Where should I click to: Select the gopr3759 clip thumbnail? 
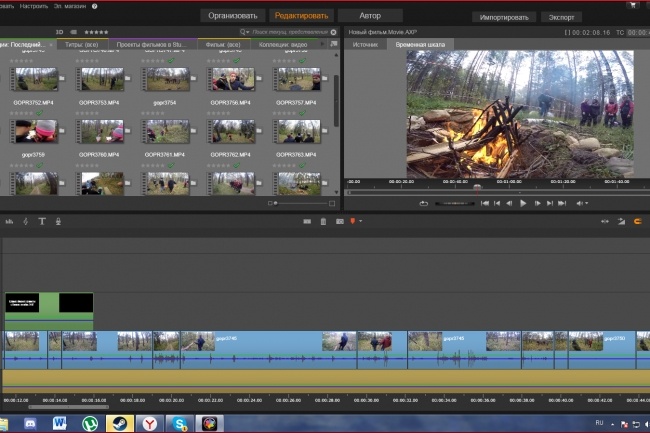pos(34,131)
